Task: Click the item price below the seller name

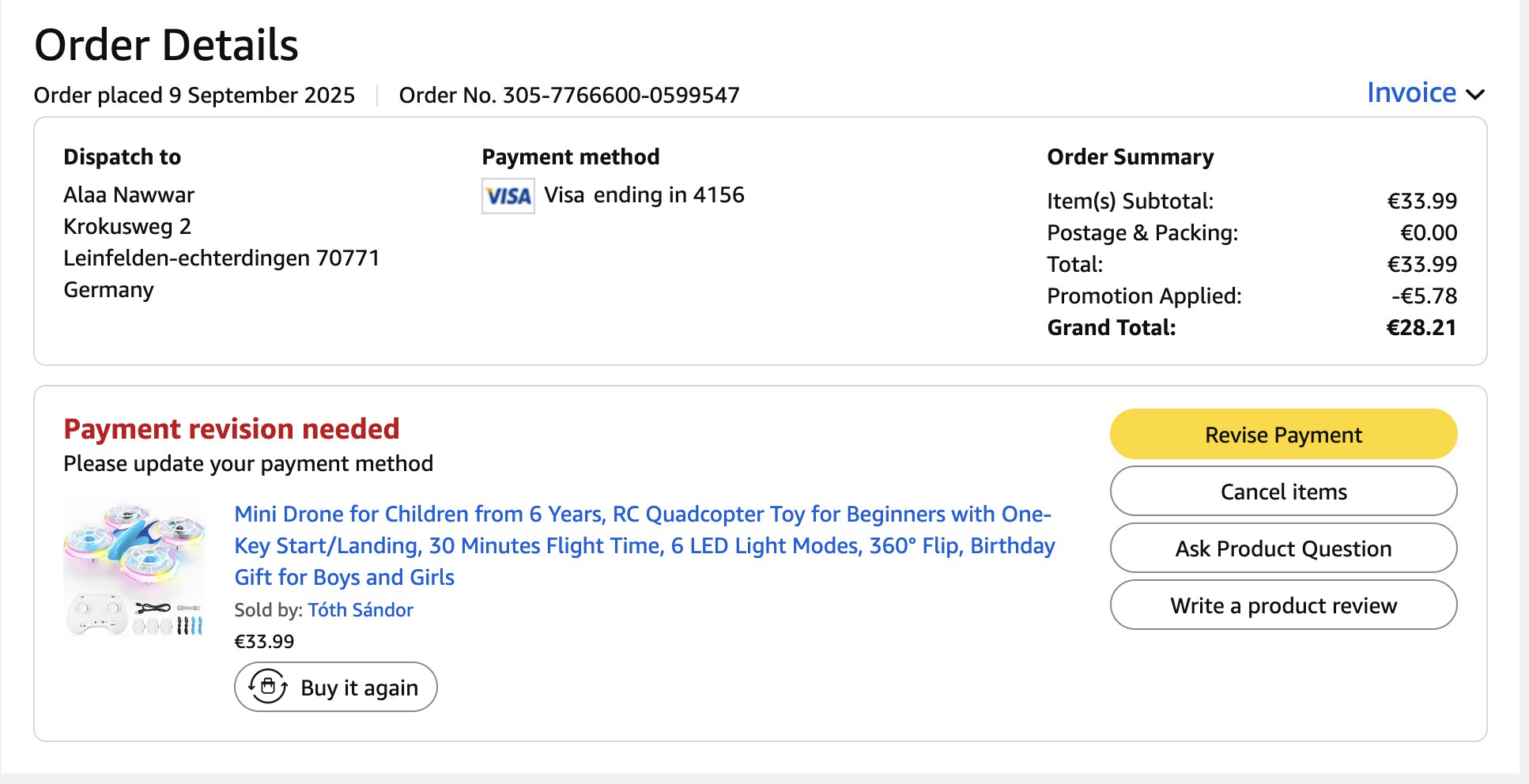Action: (264, 642)
